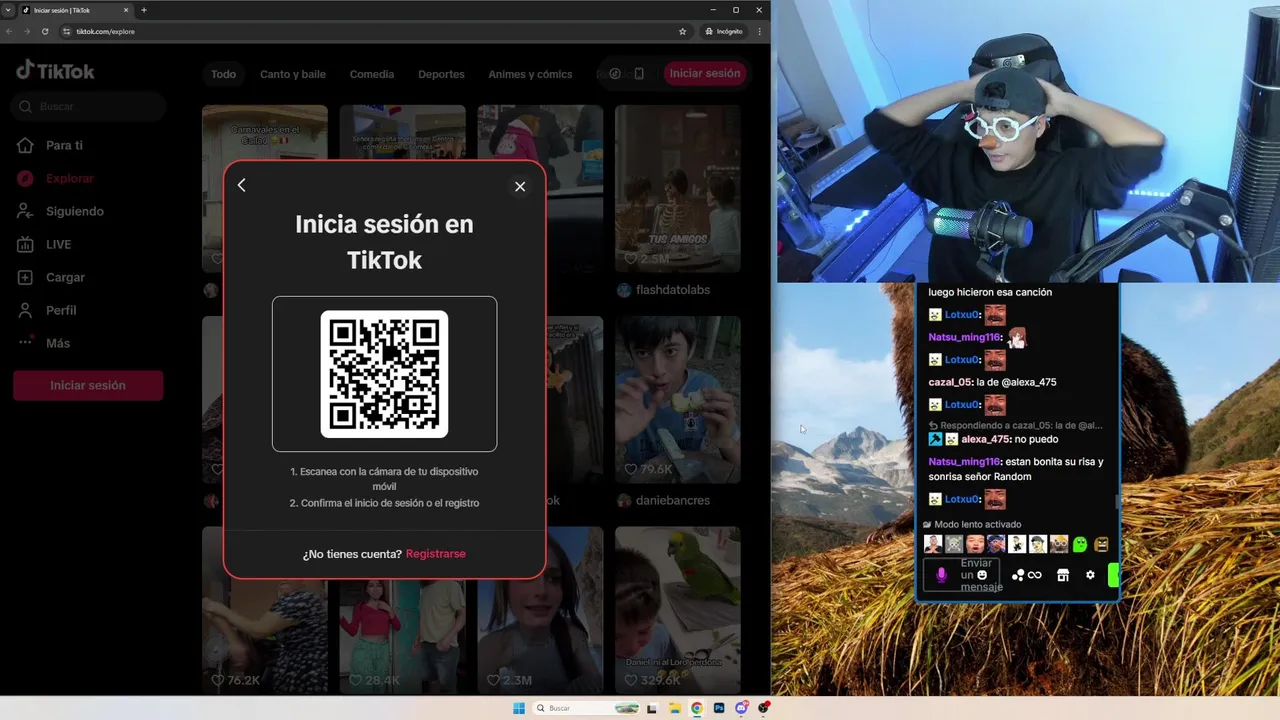Click the purple microphone icon in chat
Image resolution: width=1280 pixels, height=720 pixels.
[x=941, y=575]
